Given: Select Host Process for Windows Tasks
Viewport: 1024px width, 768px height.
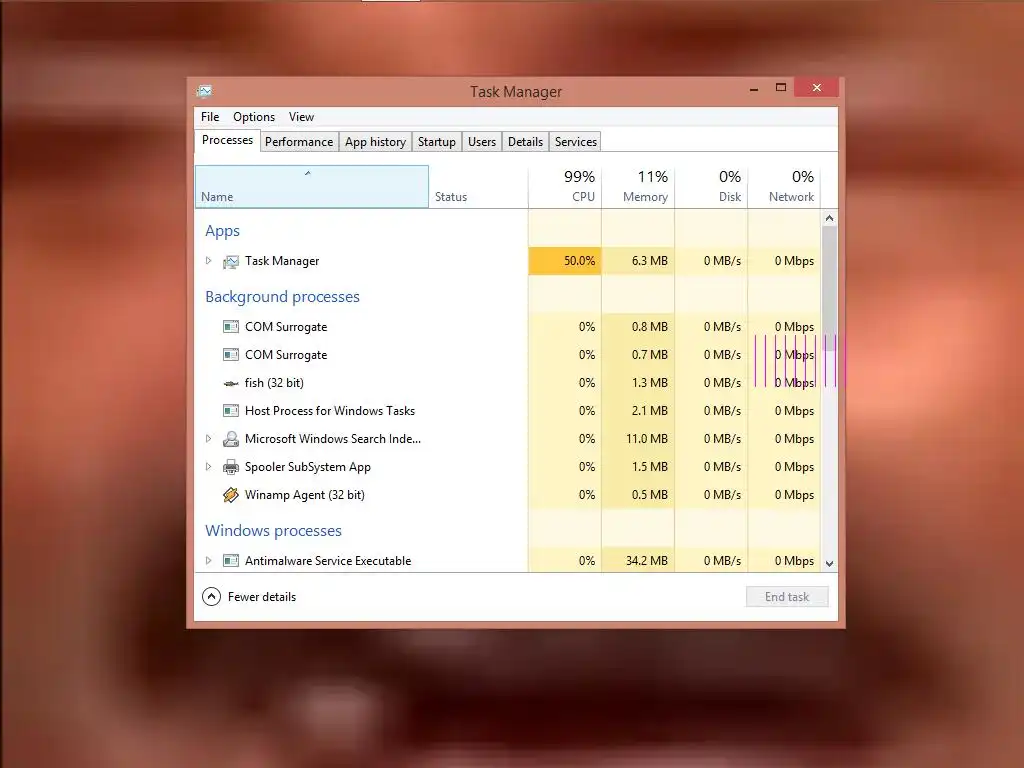Looking at the screenshot, I should pyautogui.click(x=330, y=411).
